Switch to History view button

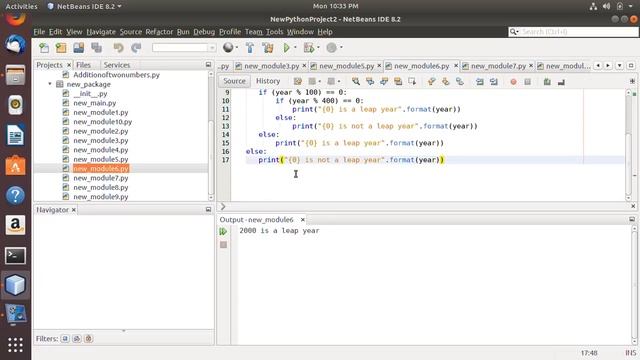click(x=268, y=81)
